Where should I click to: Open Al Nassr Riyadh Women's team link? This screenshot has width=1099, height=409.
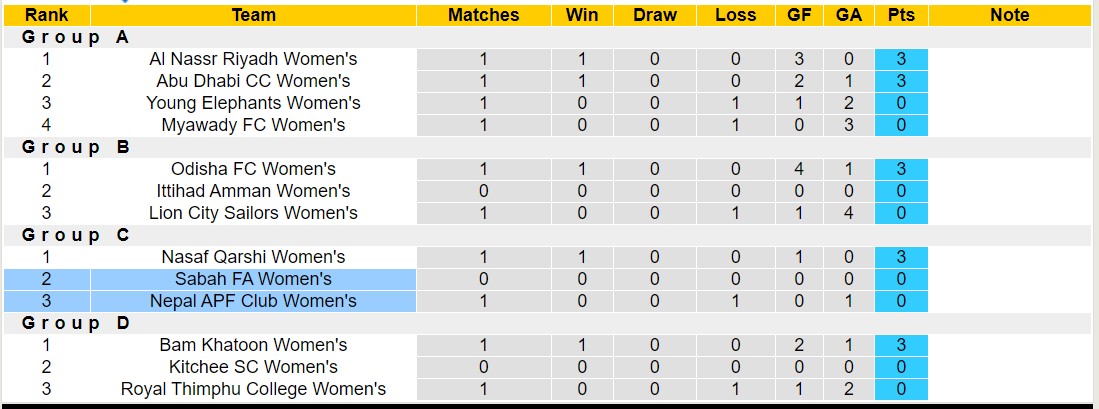coord(253,59)
